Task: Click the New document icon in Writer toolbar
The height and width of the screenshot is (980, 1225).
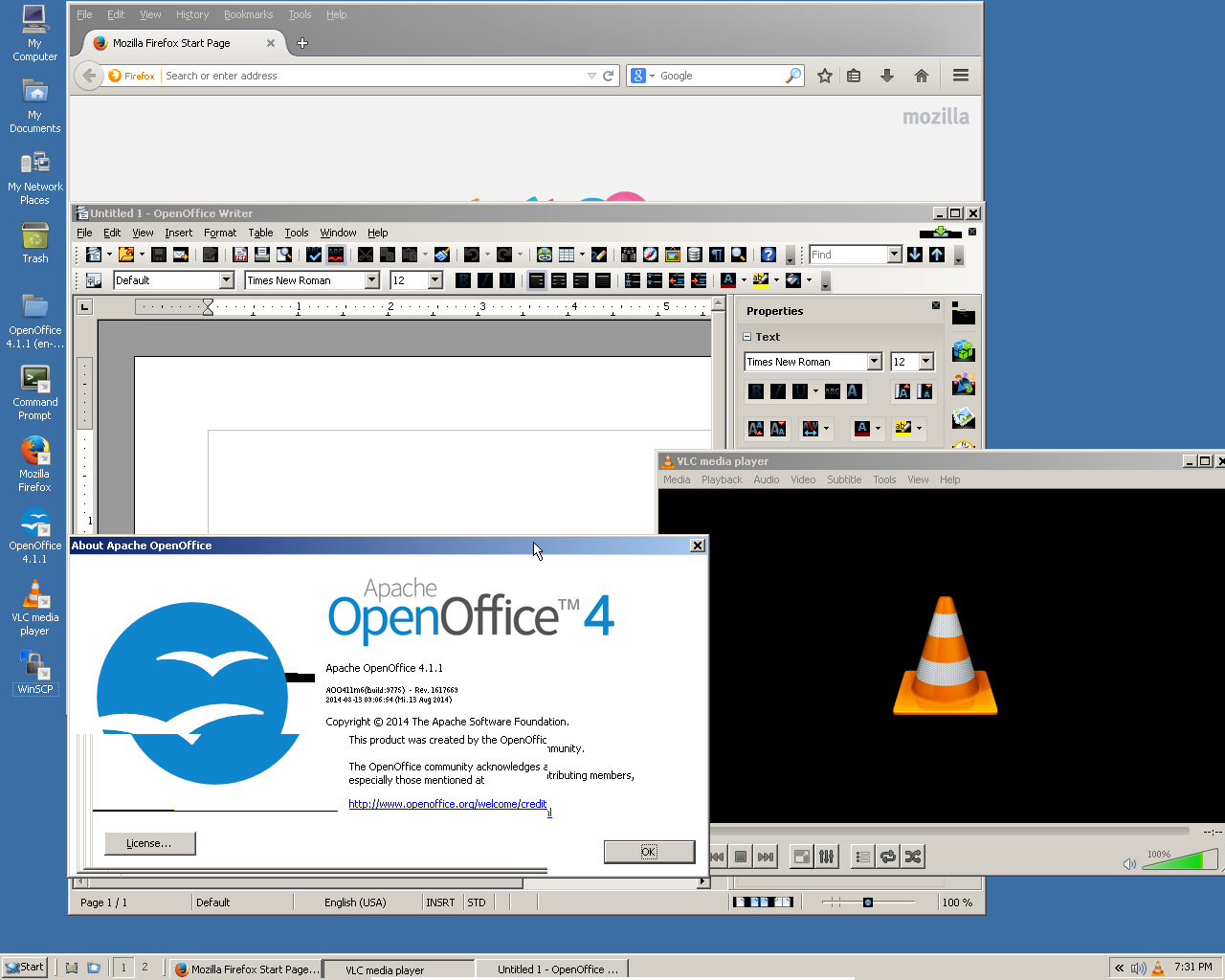Action: (94, 255)
